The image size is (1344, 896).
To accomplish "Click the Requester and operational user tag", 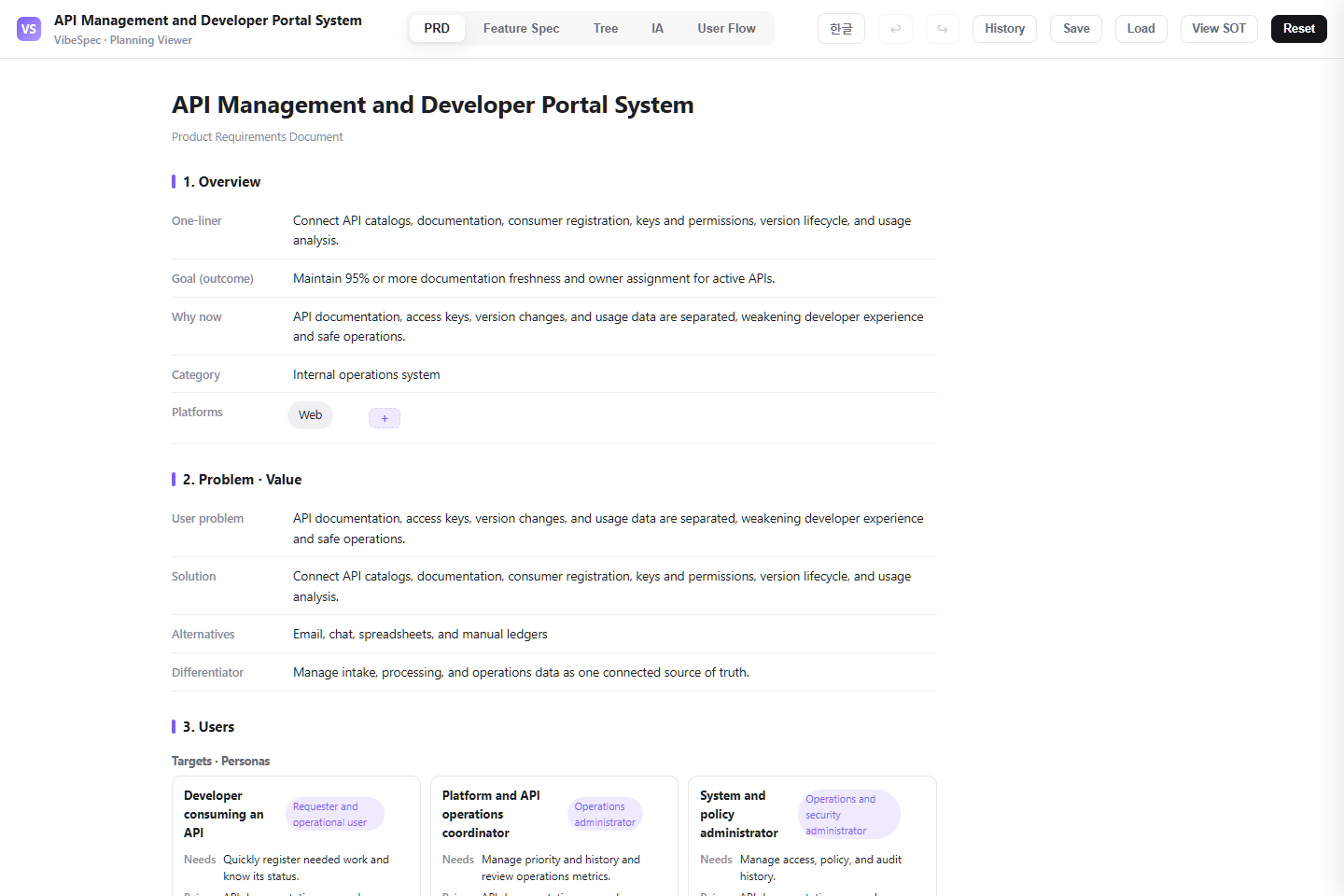I will [335, 814].
